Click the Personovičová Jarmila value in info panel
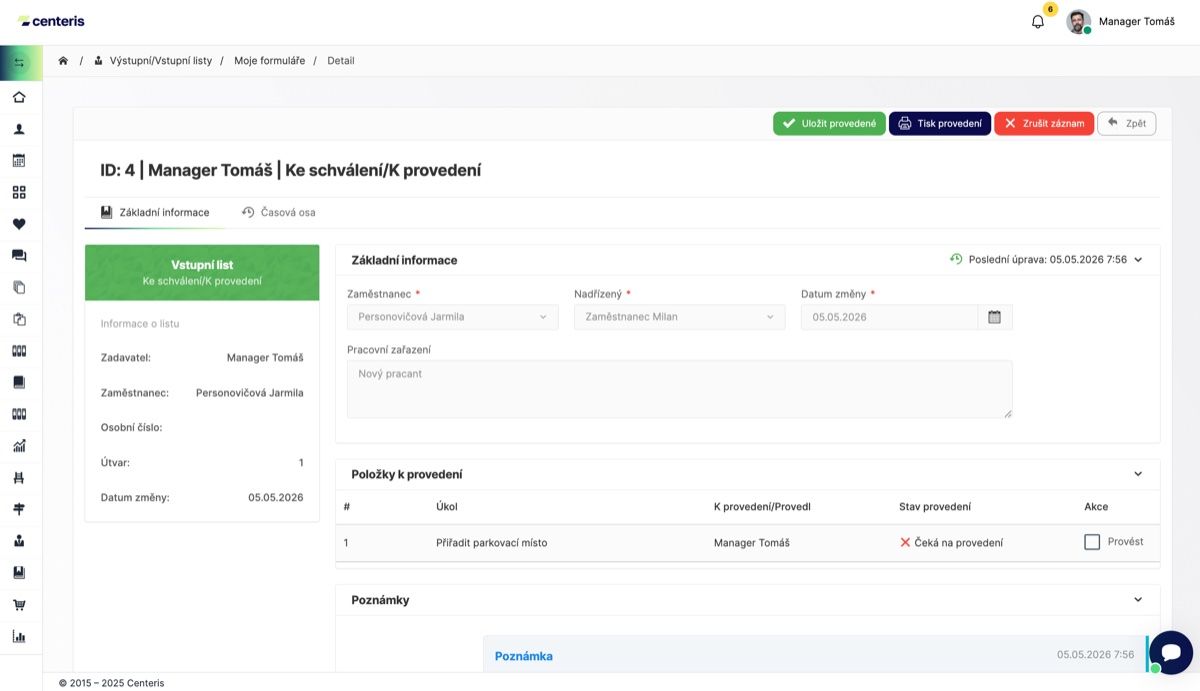The width and height of the screenshot is (1200, 691). 250,393
